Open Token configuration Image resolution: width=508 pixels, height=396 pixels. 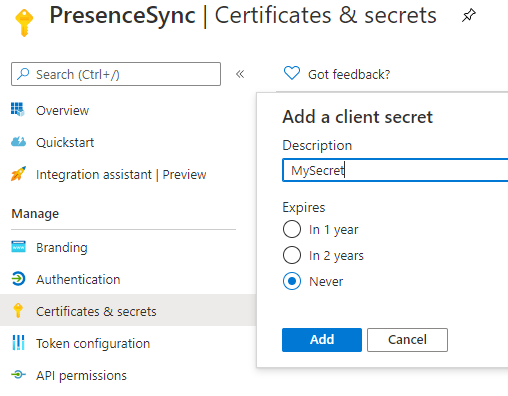(x=93, y=344)
